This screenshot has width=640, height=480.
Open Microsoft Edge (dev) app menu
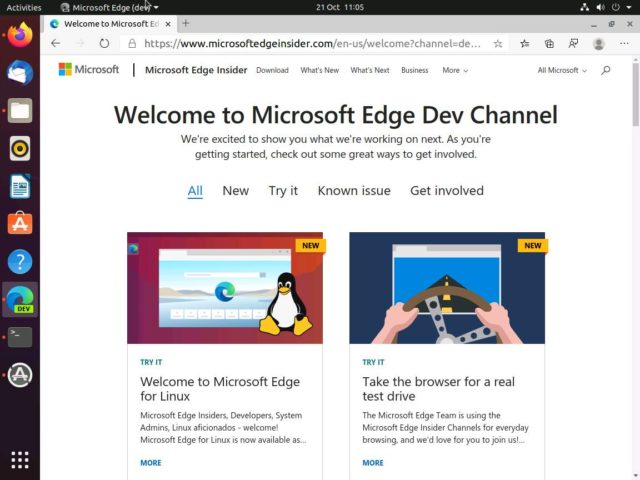click(109, 7)
